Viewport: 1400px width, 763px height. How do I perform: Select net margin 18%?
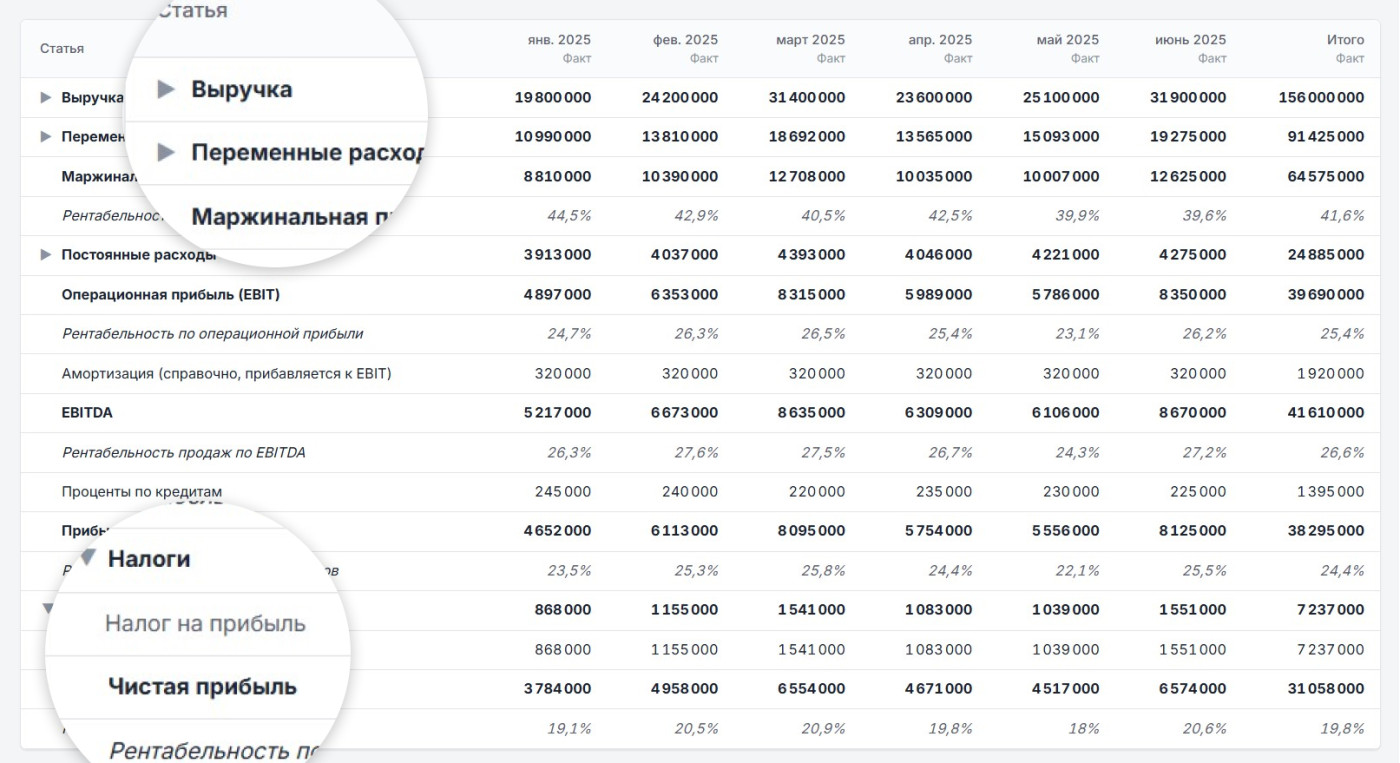pyautogui.click(x=1084, y=729)
